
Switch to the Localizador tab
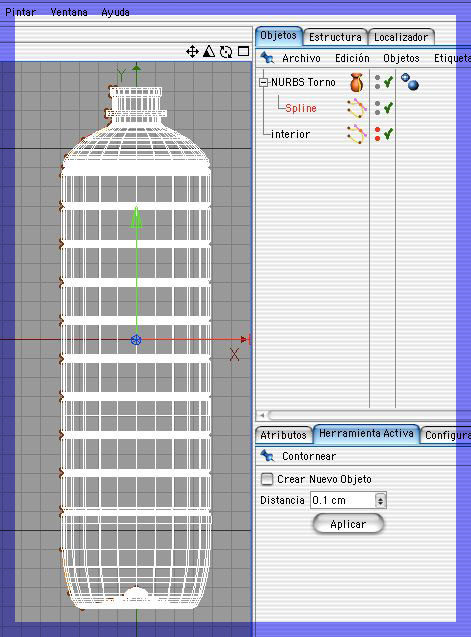[401, 37]
